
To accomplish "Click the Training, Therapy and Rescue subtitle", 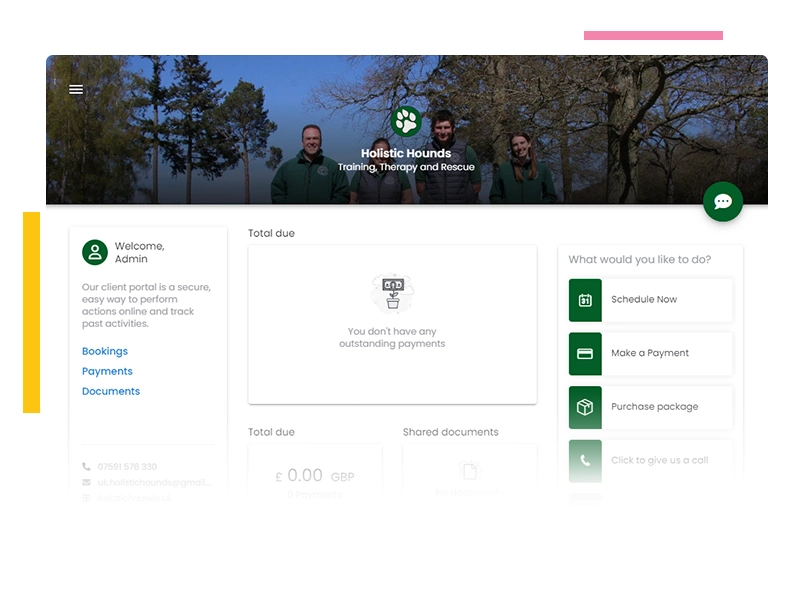I will (406, 167).
